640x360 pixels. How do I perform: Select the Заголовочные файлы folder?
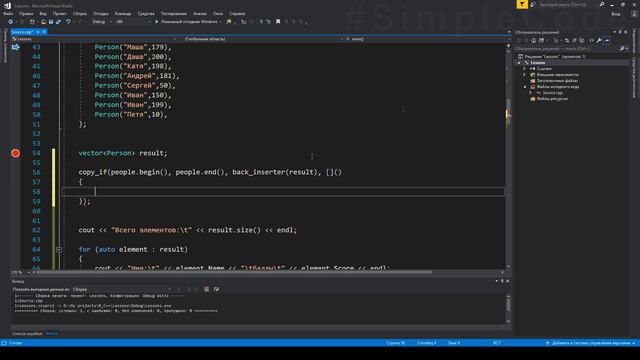[554, 81]
